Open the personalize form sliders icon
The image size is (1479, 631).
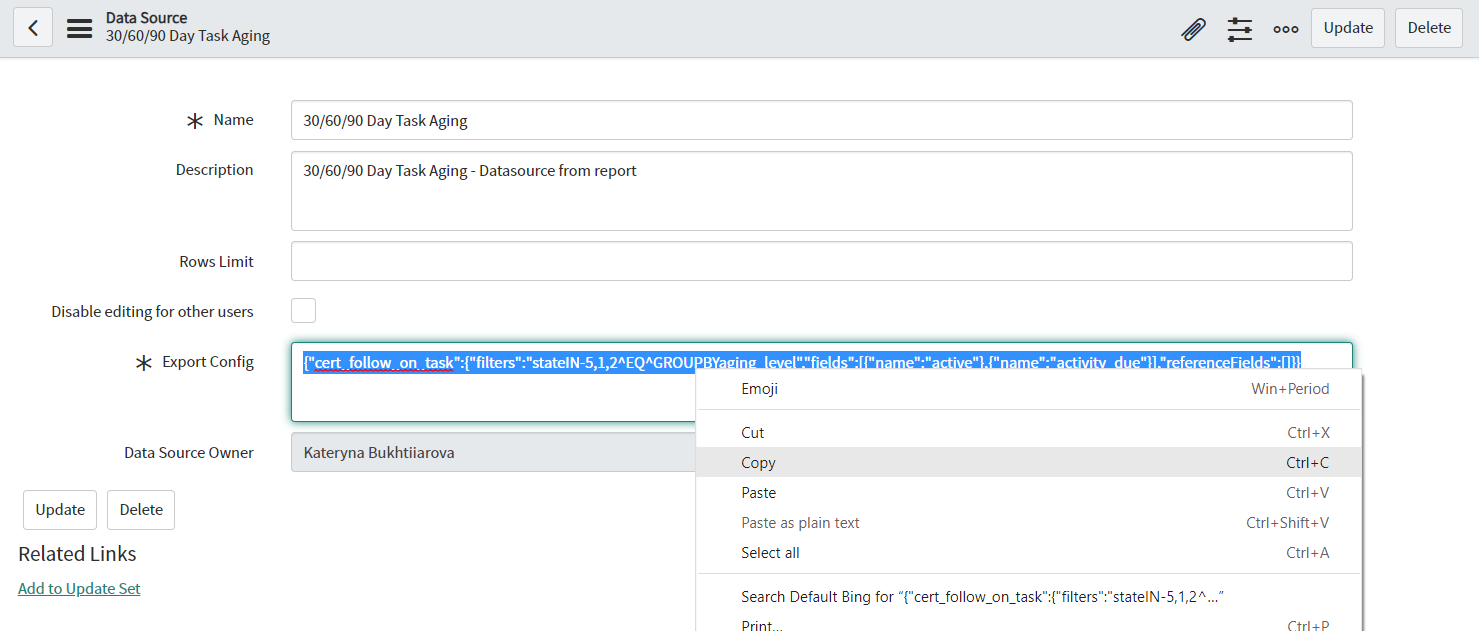(x=1239, y=29)
